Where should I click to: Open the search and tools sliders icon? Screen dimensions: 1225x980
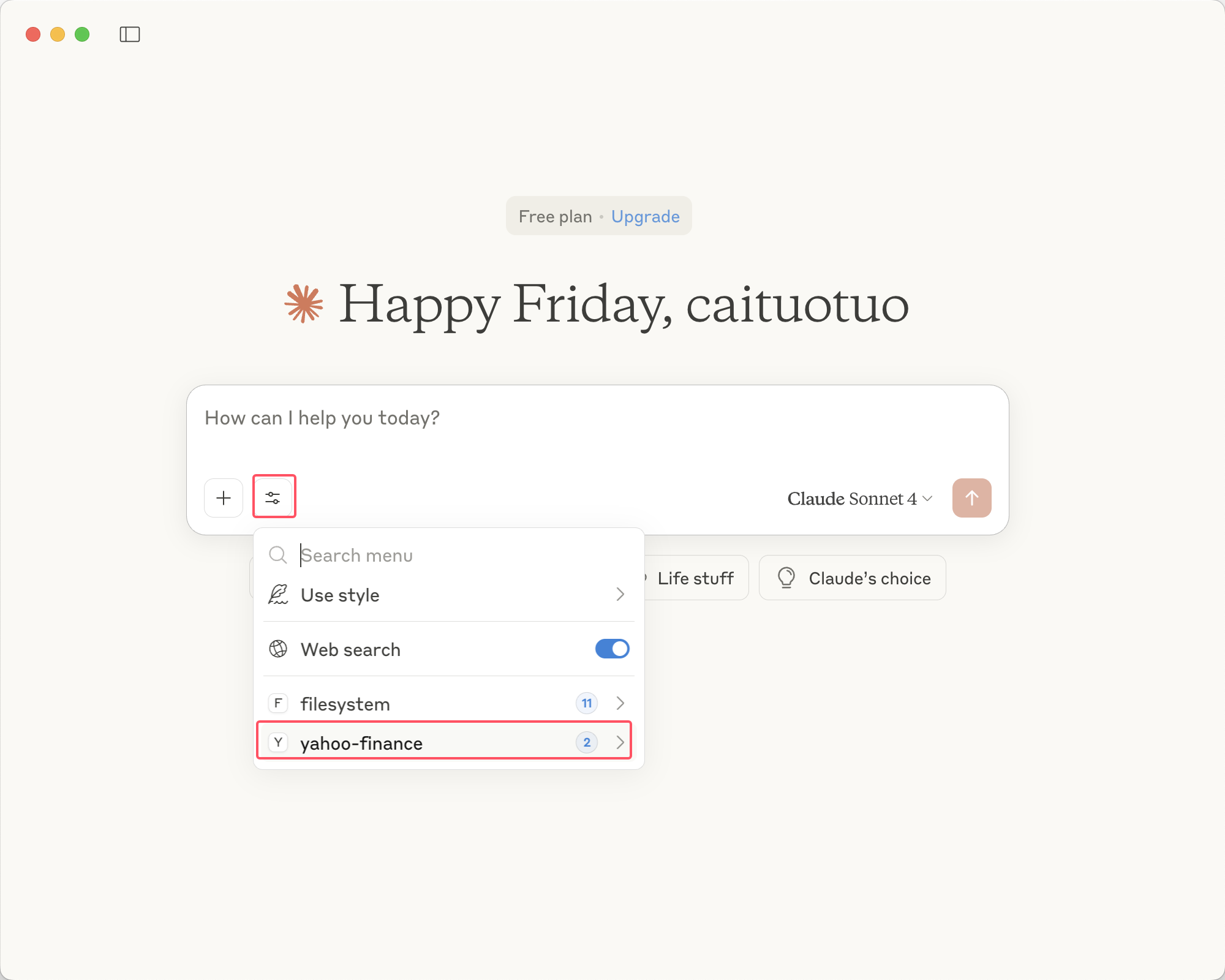click(x=273, y=498)
